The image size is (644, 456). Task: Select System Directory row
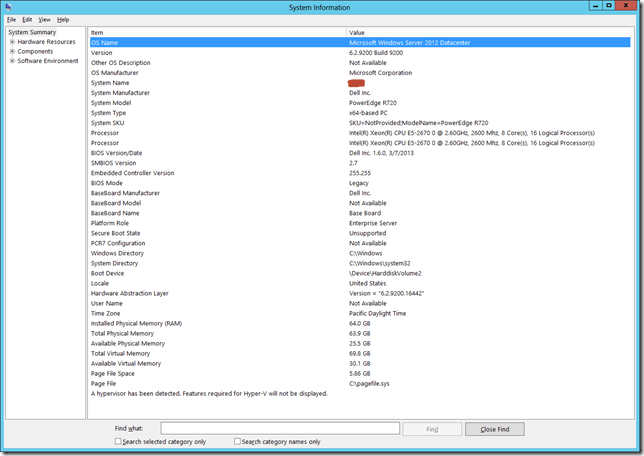[360, 263]
